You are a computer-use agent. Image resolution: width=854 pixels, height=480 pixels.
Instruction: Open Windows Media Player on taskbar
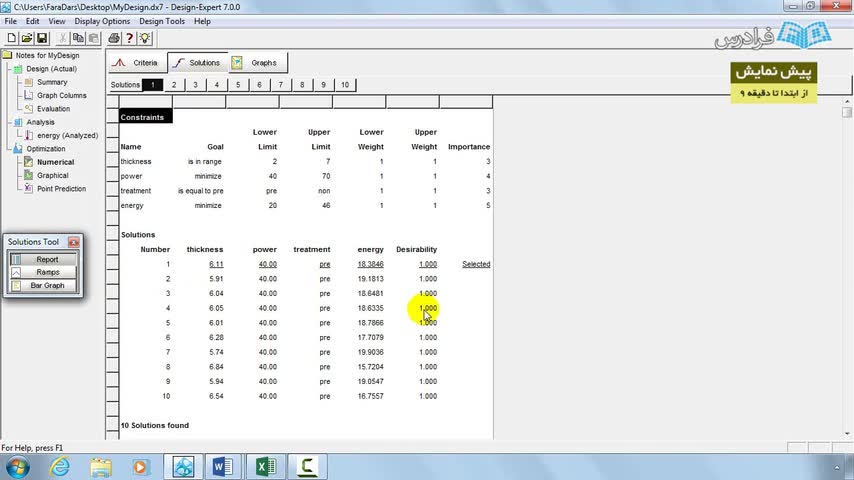tap(141, 467)
